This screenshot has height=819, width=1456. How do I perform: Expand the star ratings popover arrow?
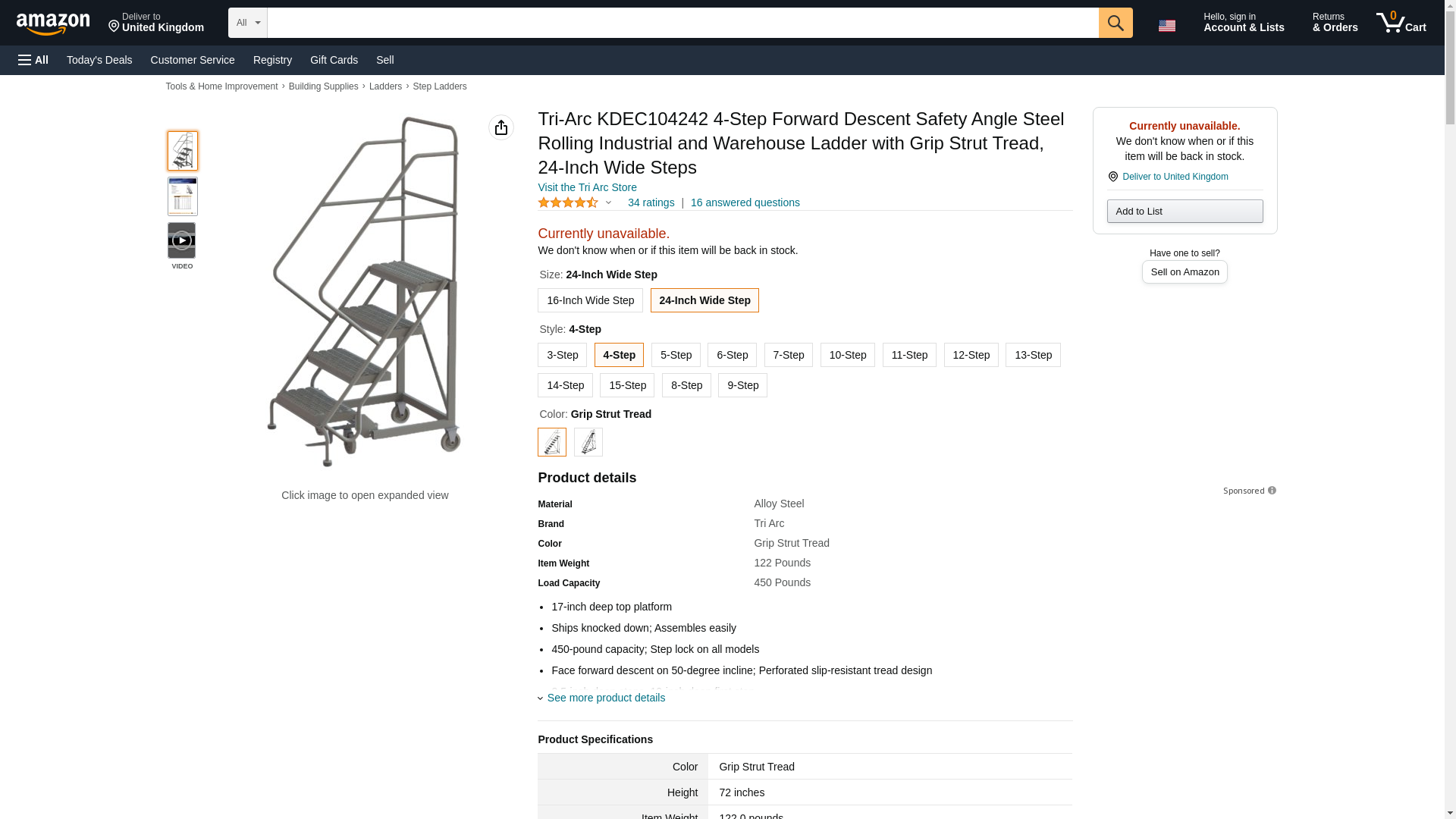coord(608,202)
